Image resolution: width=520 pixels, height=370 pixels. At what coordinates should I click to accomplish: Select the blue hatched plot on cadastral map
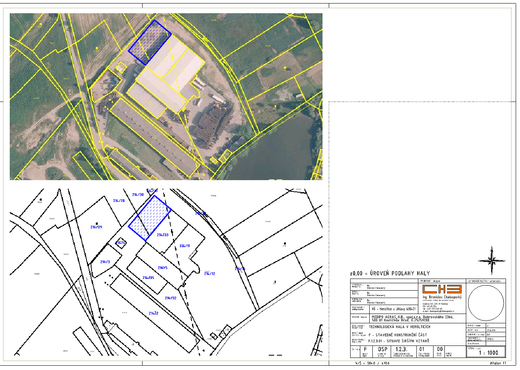point(150,218)
